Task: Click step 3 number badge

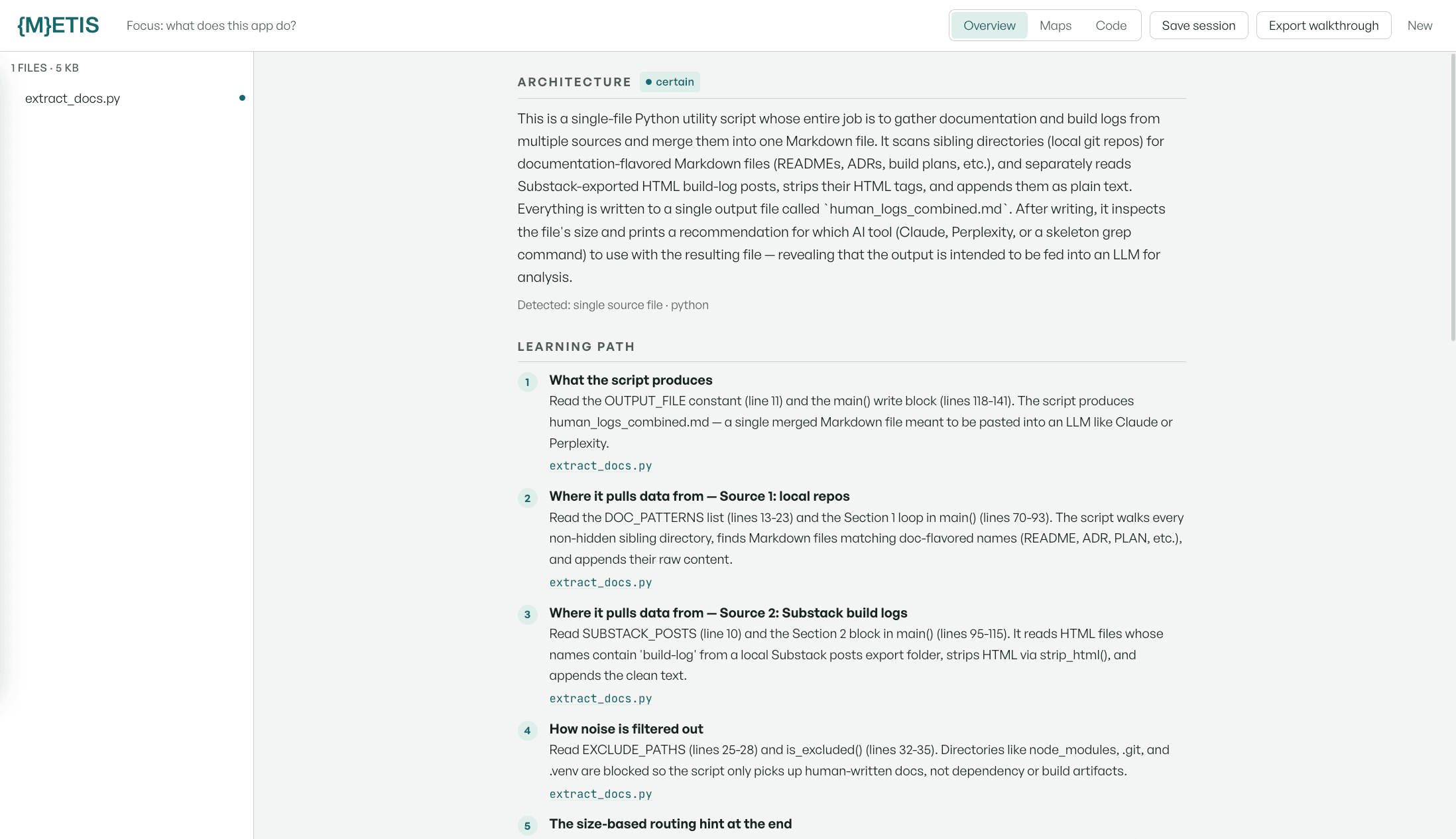Action: 527,614
